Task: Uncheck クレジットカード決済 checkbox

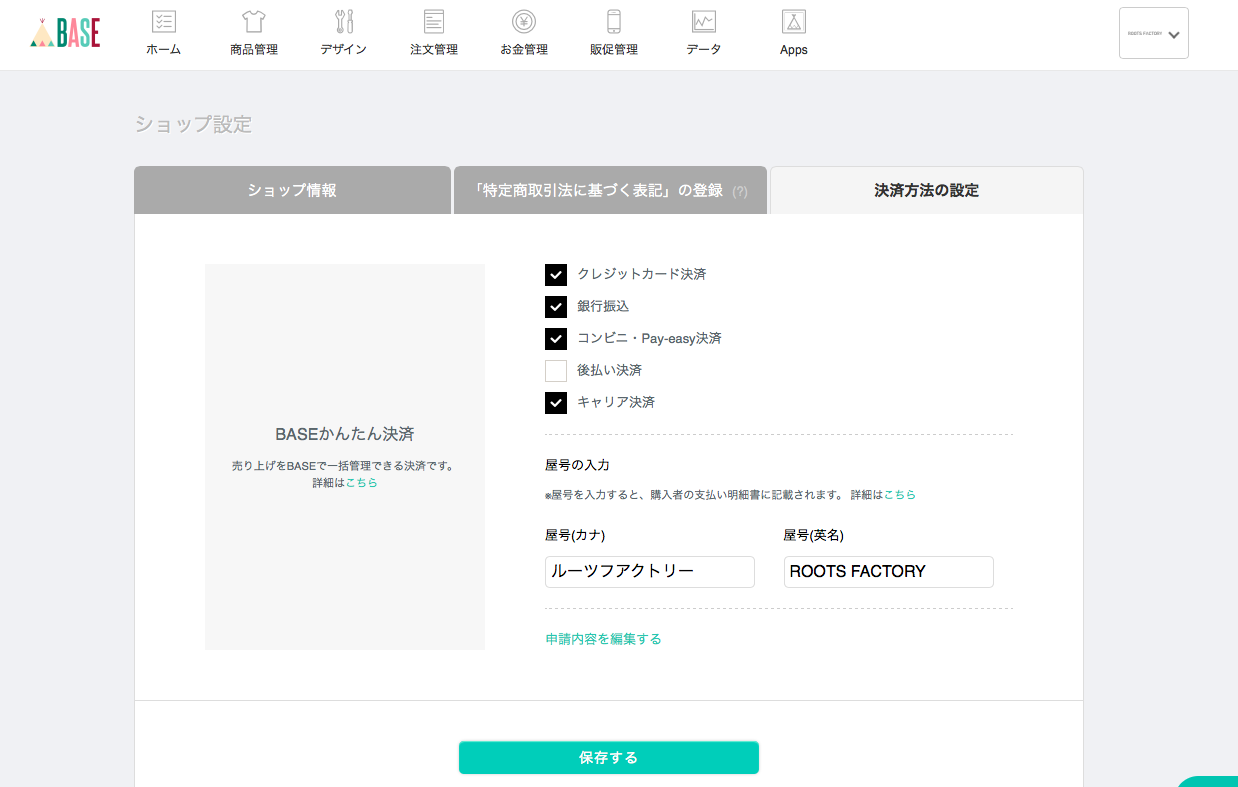Action: (x=556, y=275)
